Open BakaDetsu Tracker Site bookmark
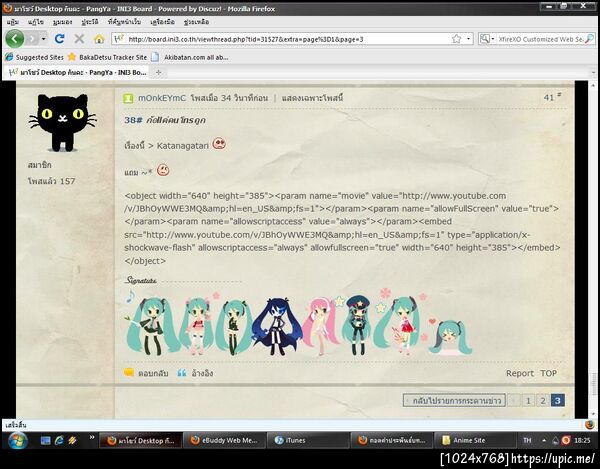The height and width of the screenshot is (469, 600). [x=108, y=57]
